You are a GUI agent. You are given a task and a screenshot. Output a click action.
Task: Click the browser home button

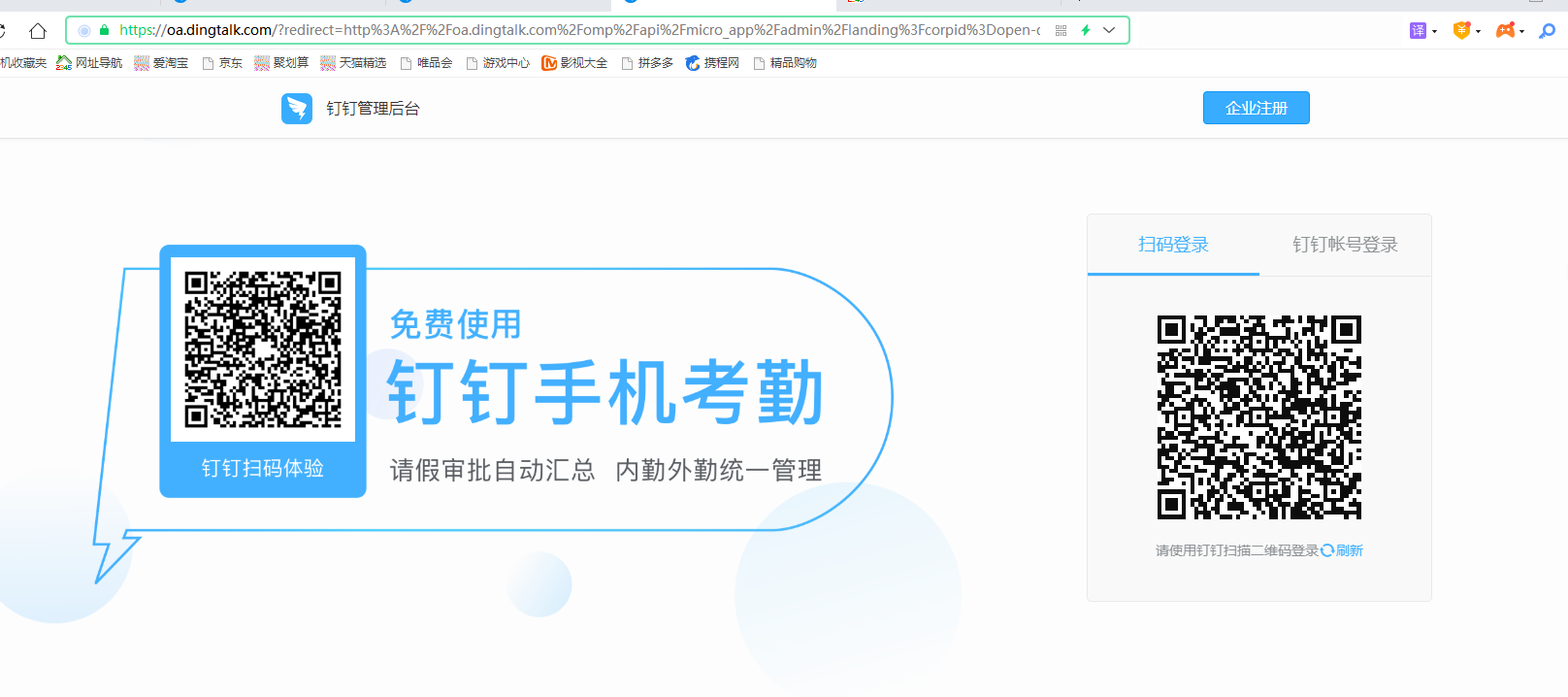pyautogui.click(x=38, y=31)
